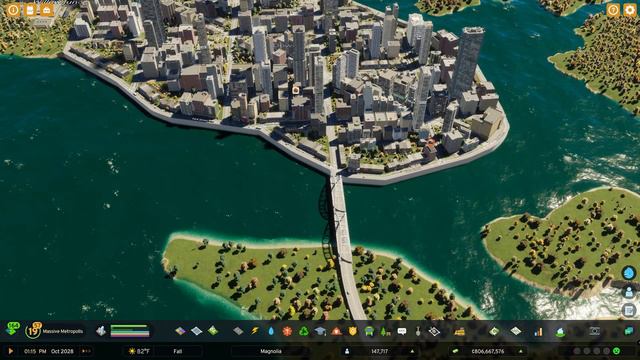Open the Transportation bus menu

click(x=369, y=331)
